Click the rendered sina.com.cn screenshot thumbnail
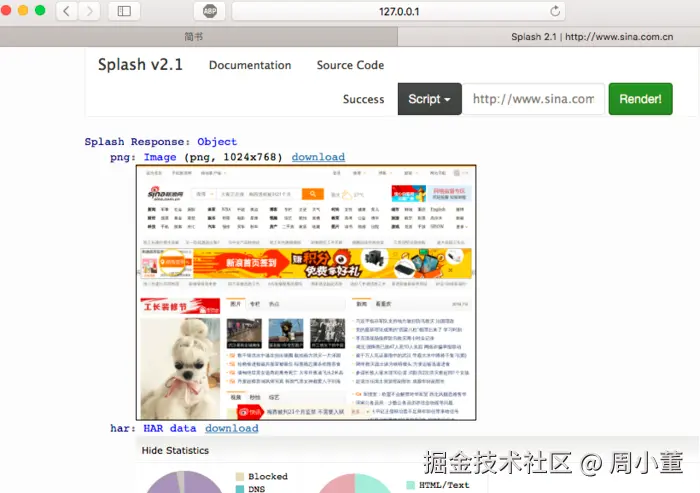The height and width of the screenshot is (493, 700). pyautogui.click(x=306, y=292)
